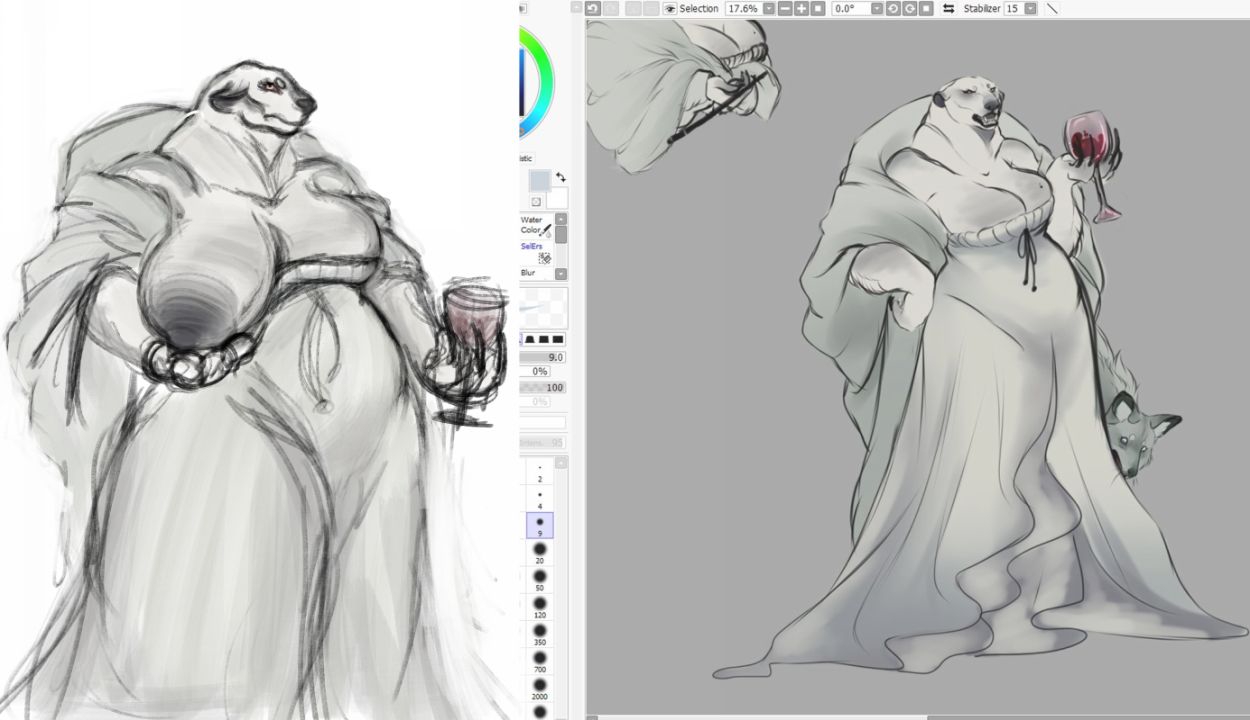Select brush size preset 2000
Image resolution: width=1250 pixels, height=720 pixels.
coord(540,689)
